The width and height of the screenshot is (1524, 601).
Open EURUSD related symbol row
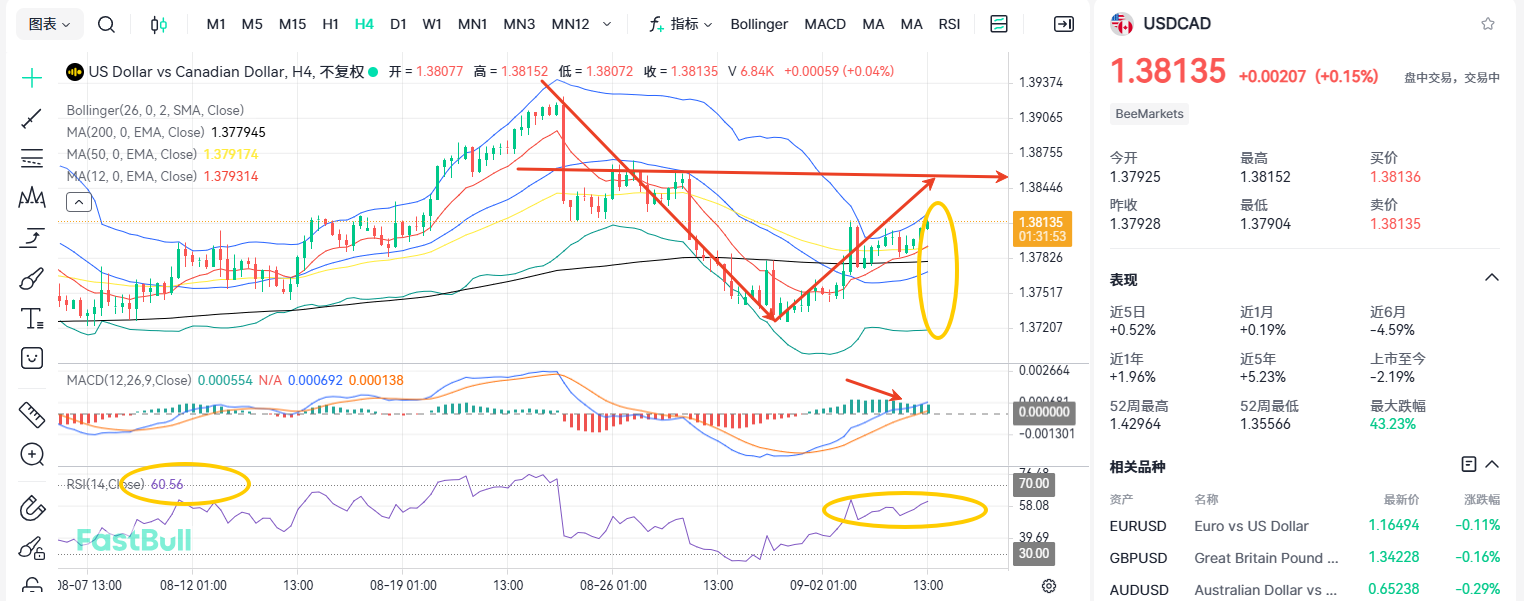(1305, 526)
